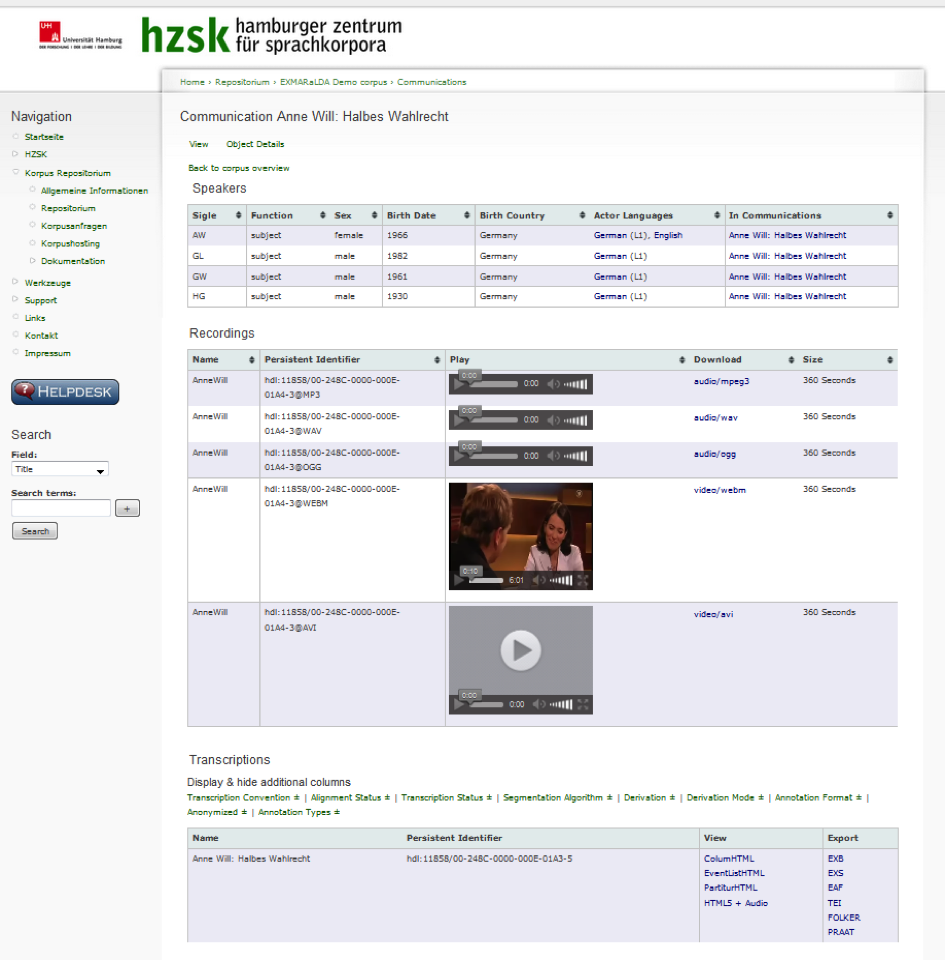
Task: Expand the HZSK navigation item
Action: click(15, 154)
